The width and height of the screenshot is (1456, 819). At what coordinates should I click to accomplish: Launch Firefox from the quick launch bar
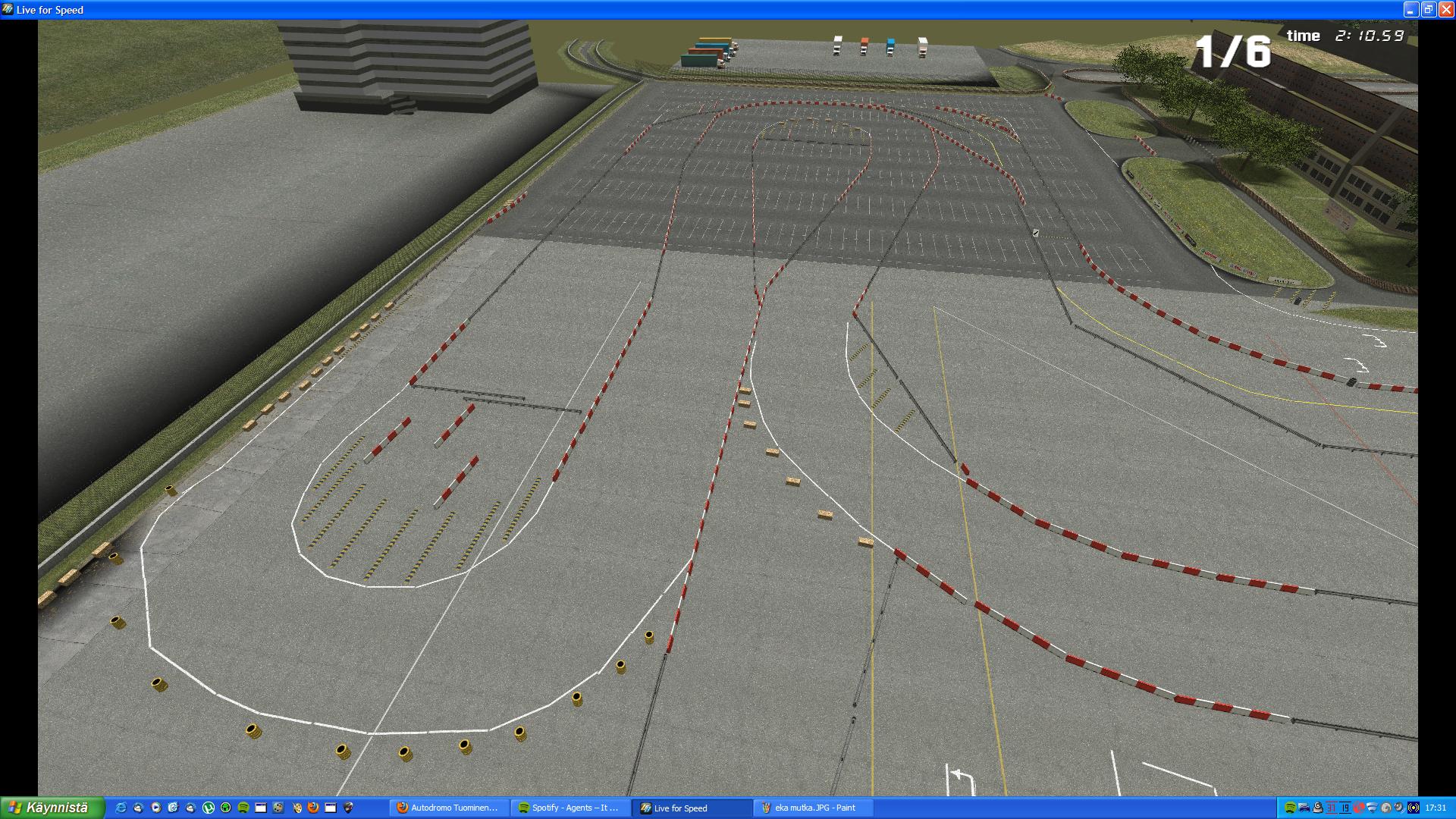tap(313, 808)
